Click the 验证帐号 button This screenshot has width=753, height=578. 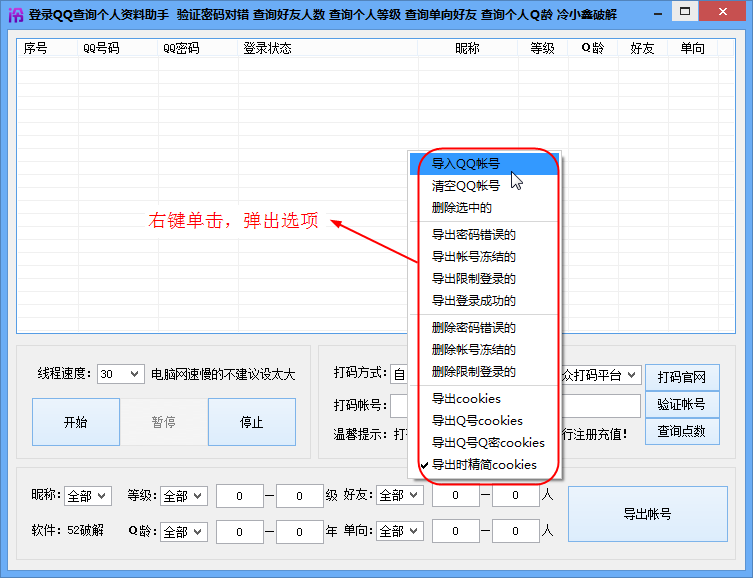(682, 404)
